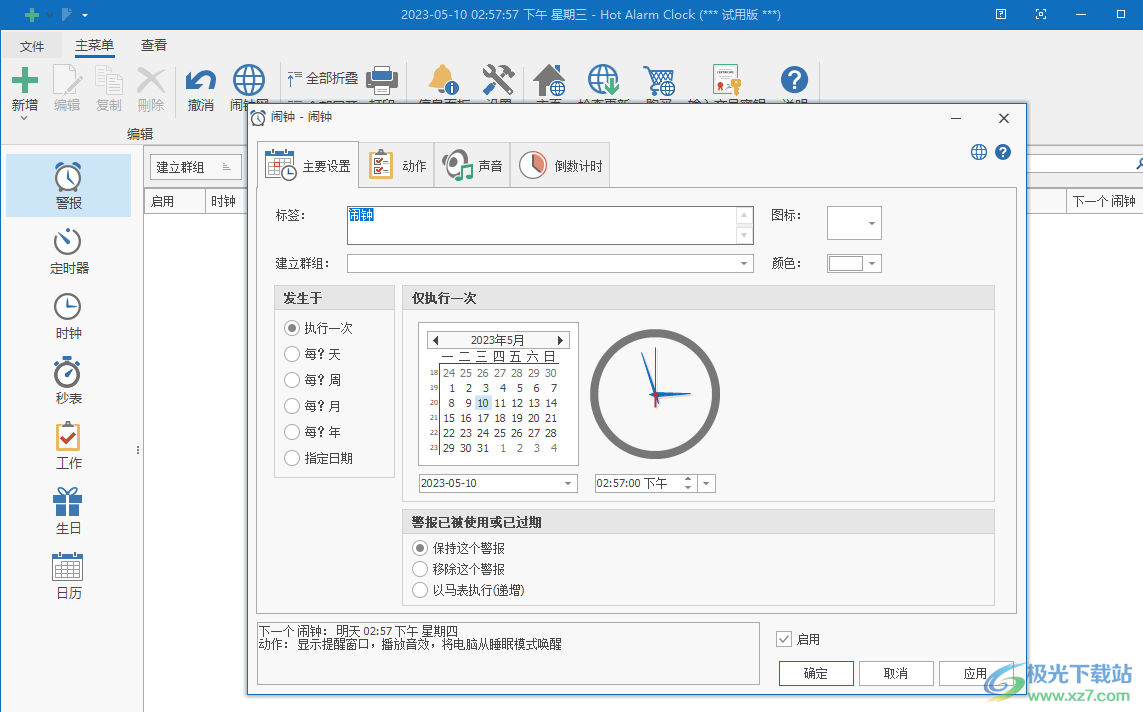Select Timer (定时器) in the sidebar
Image resolution: width=1143 pixels, height=712 pixels.
[69, 251]
